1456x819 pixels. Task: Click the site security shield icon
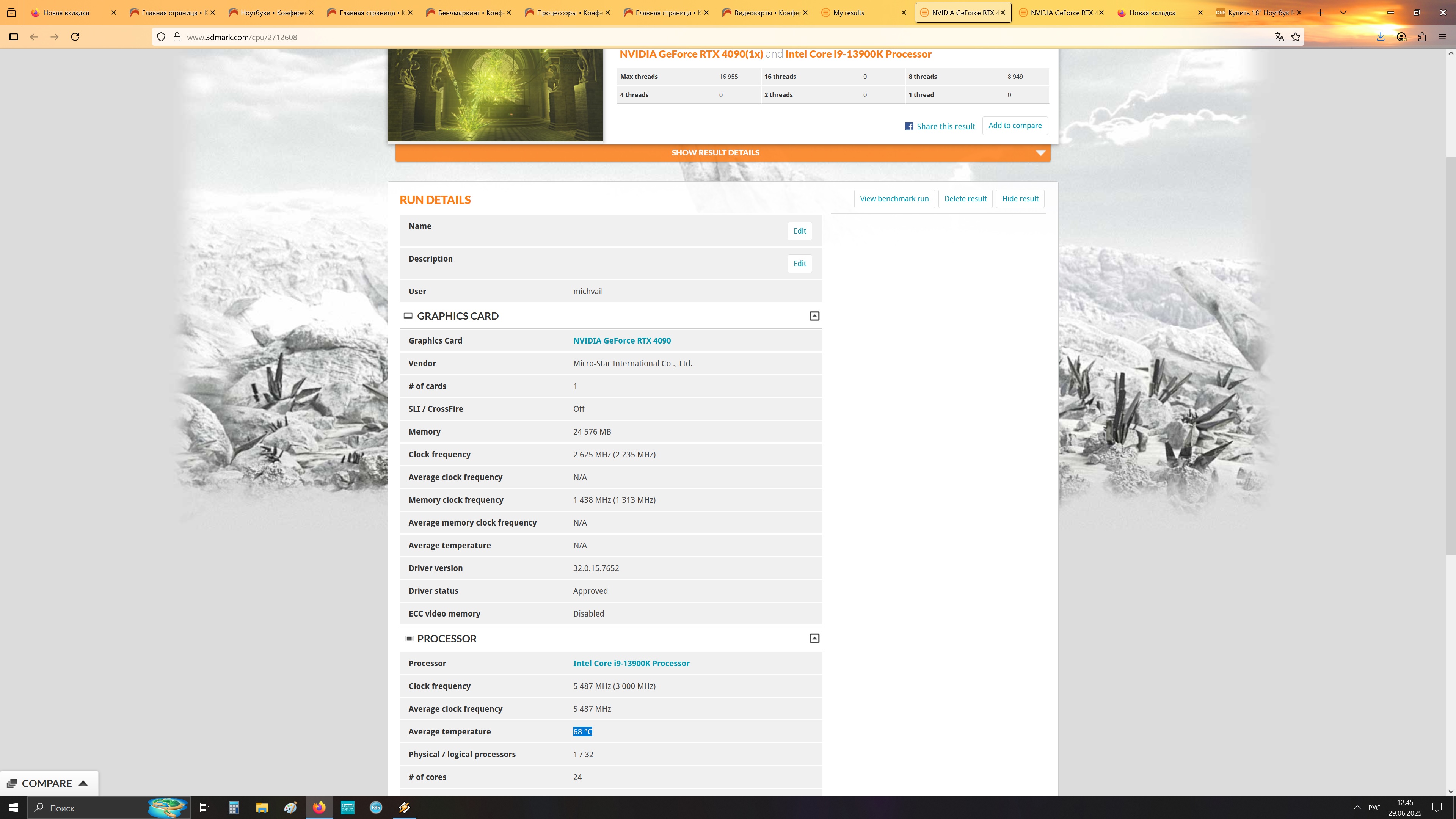(161, 37)
